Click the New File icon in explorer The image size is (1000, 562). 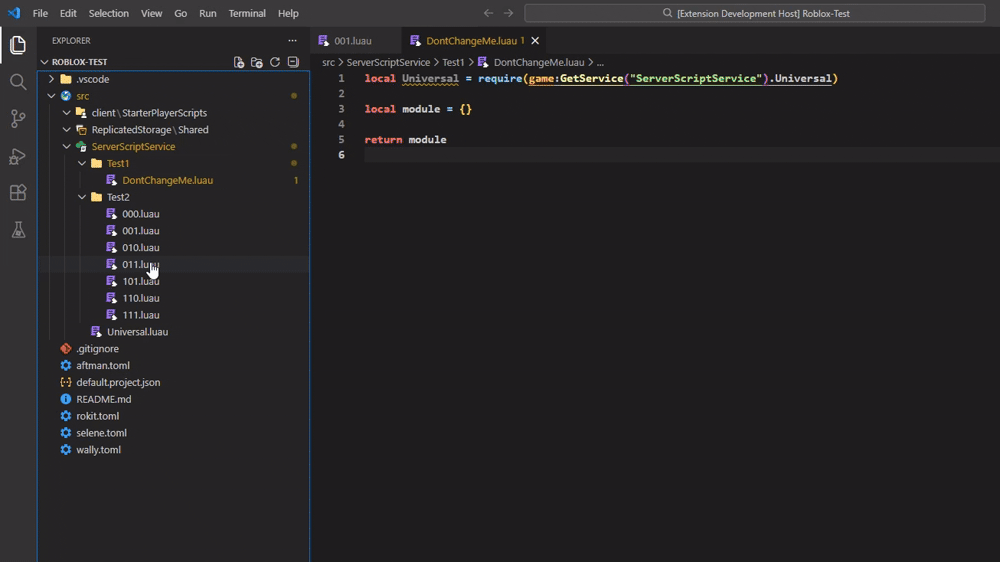239,62
